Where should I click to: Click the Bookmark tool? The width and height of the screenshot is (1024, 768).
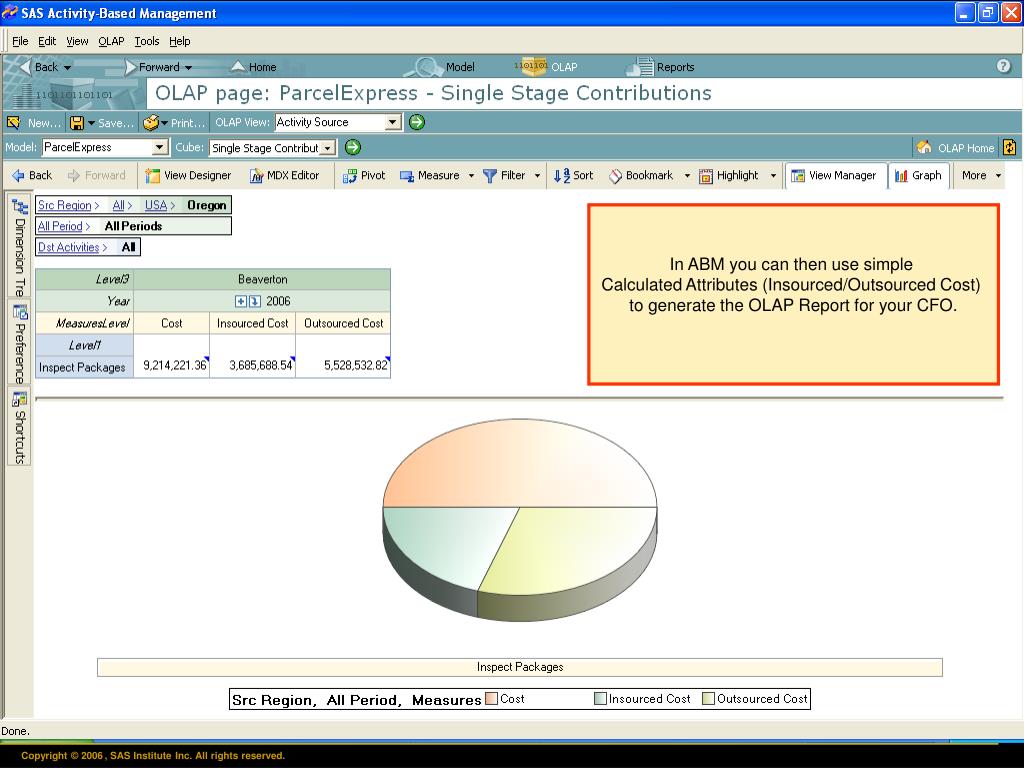(641, 175)
